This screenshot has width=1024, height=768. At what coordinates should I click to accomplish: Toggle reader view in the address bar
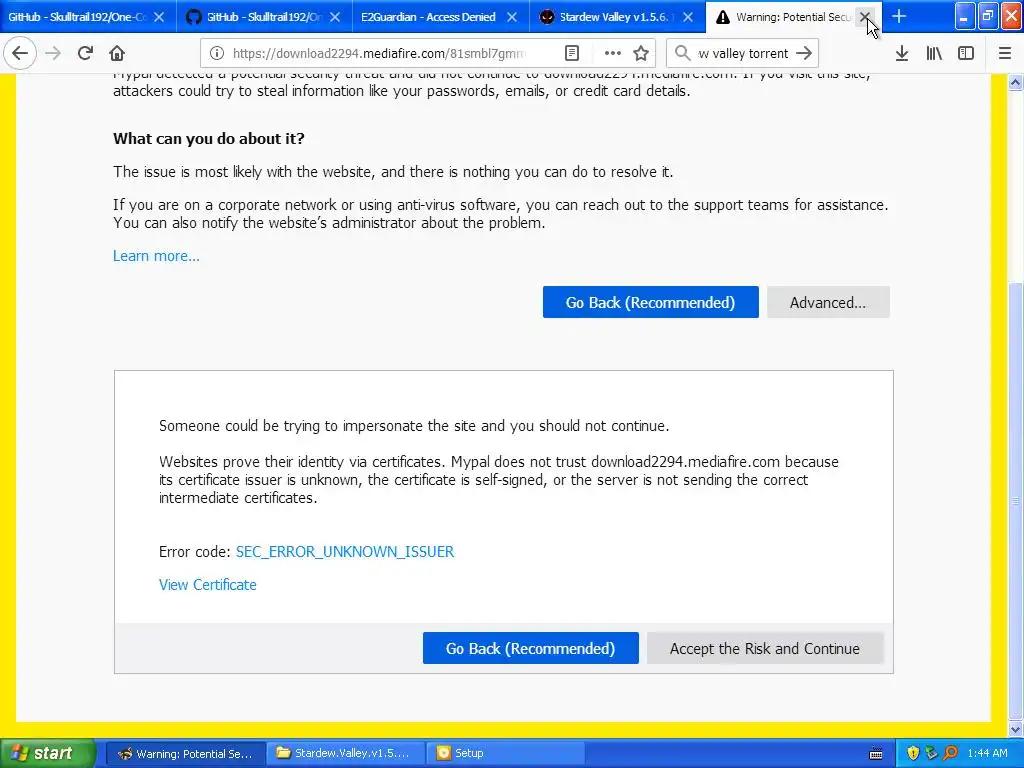[571, 54]
